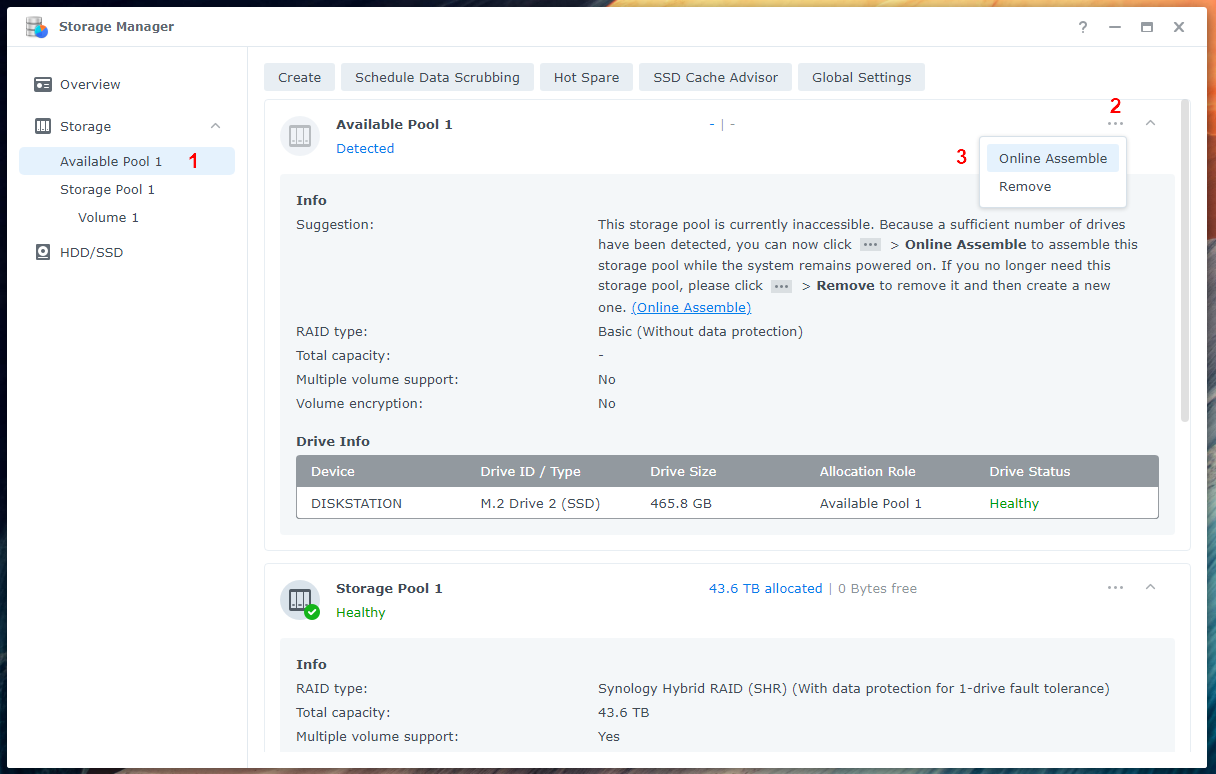The image size is (1216, 774).
Task: Collapse the Storage Pool 1 panel
Action: pyautogui.click(x=1150, y=587)
